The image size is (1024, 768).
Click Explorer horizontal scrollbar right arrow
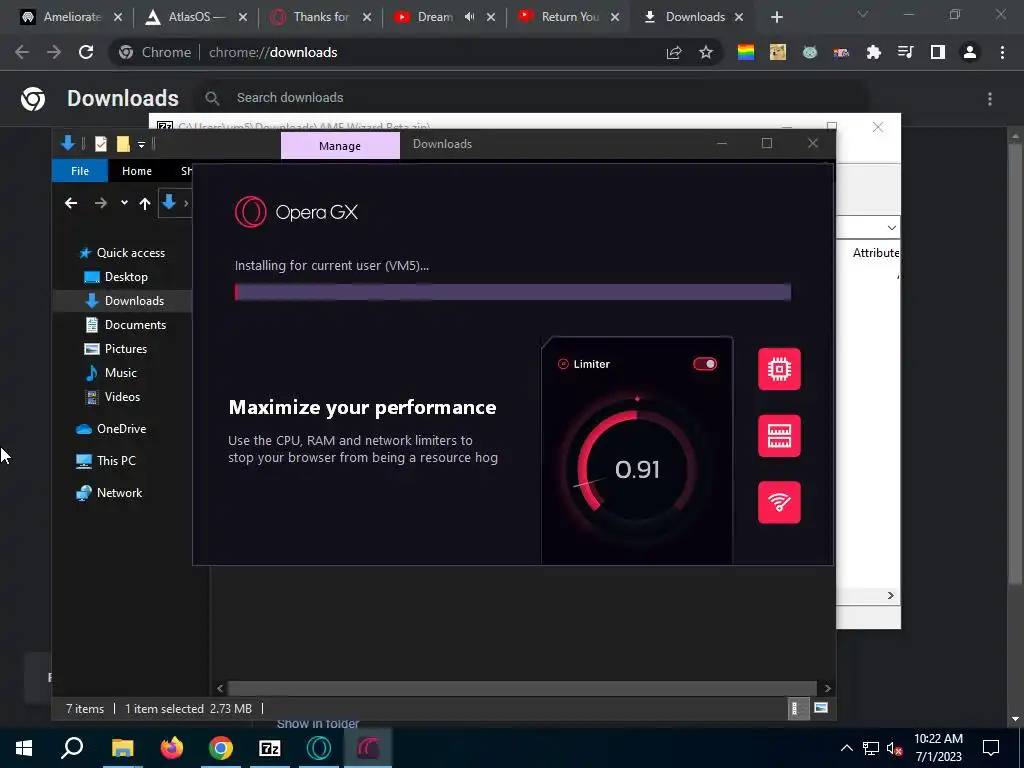tap(827, 688)
